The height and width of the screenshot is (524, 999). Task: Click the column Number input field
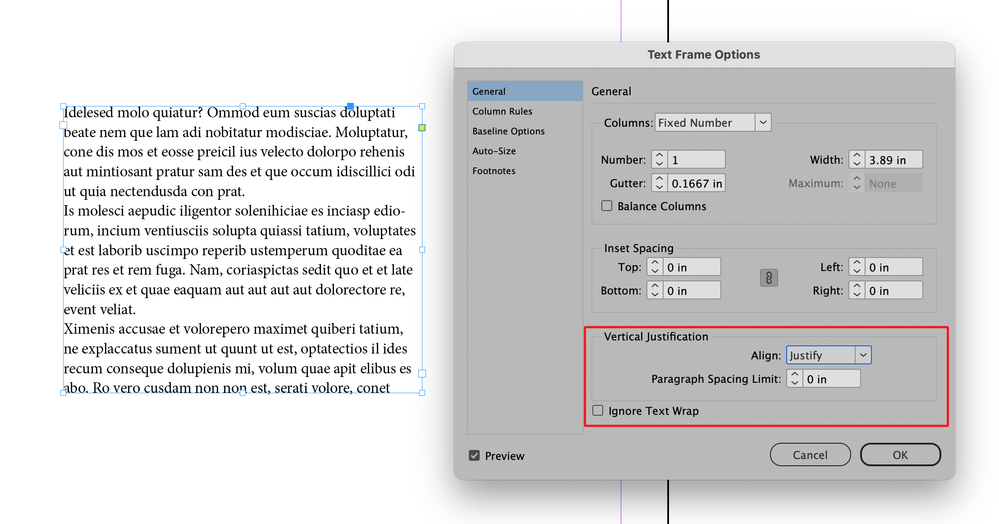[696, 159]
